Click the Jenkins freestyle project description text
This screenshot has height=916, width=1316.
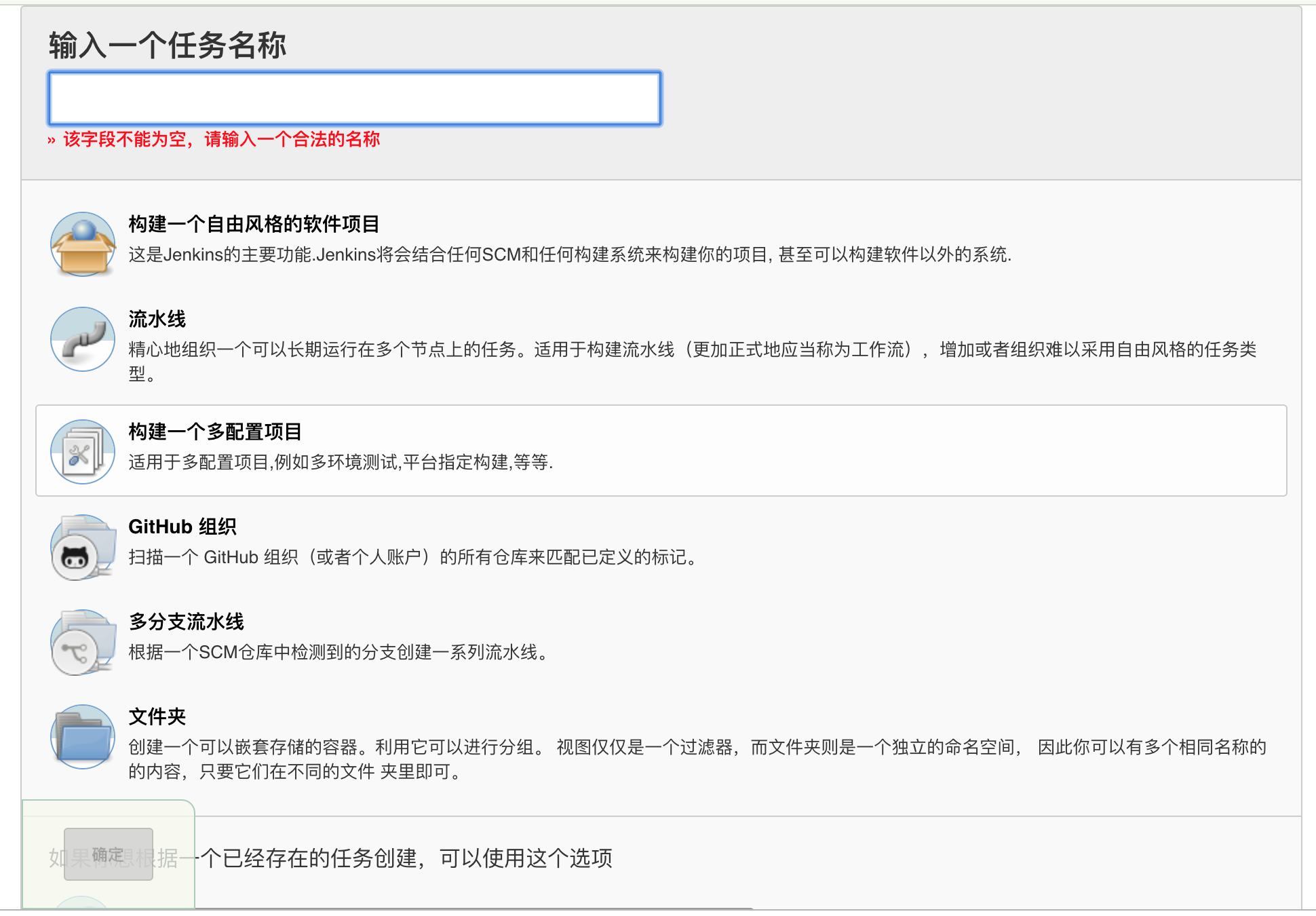coord(570,255)
